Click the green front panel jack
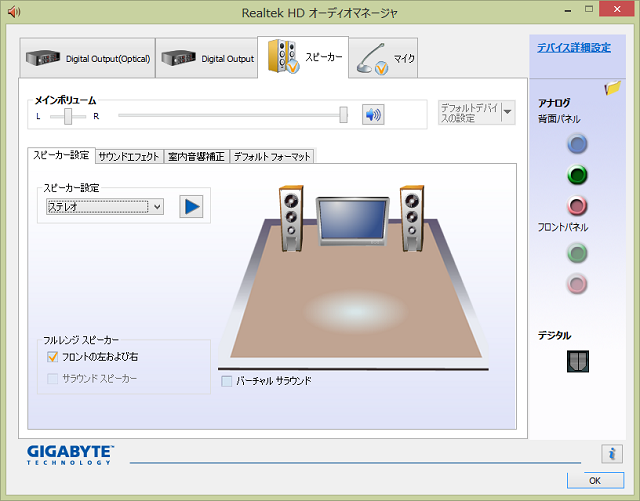This screenshot has height=501, width=640. point(577,253)
